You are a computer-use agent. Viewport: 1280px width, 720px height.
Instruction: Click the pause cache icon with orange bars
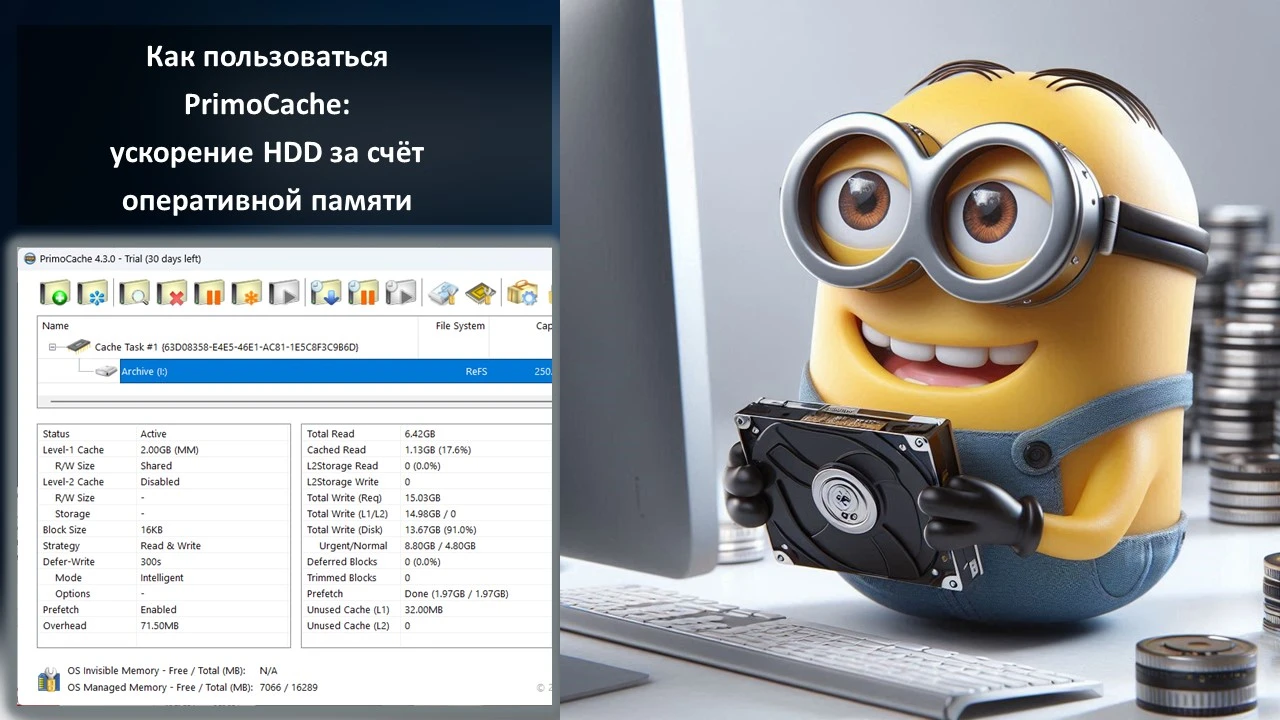tap(210, 292)
